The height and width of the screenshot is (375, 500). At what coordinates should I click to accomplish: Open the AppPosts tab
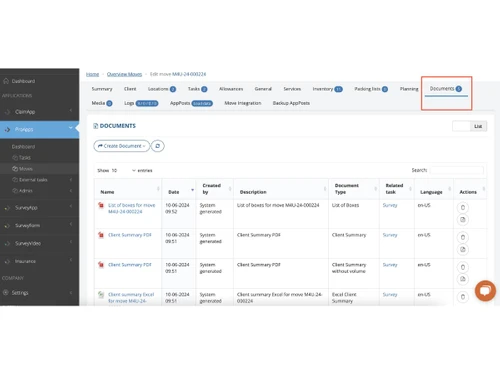pyautogui.click(x=191, y=103)
